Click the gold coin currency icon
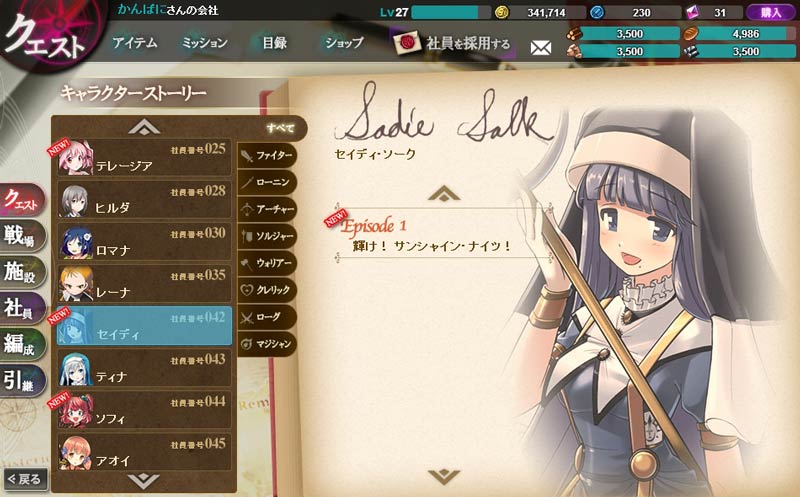Screen dimensions: 800x497 [x=502, y=12]
